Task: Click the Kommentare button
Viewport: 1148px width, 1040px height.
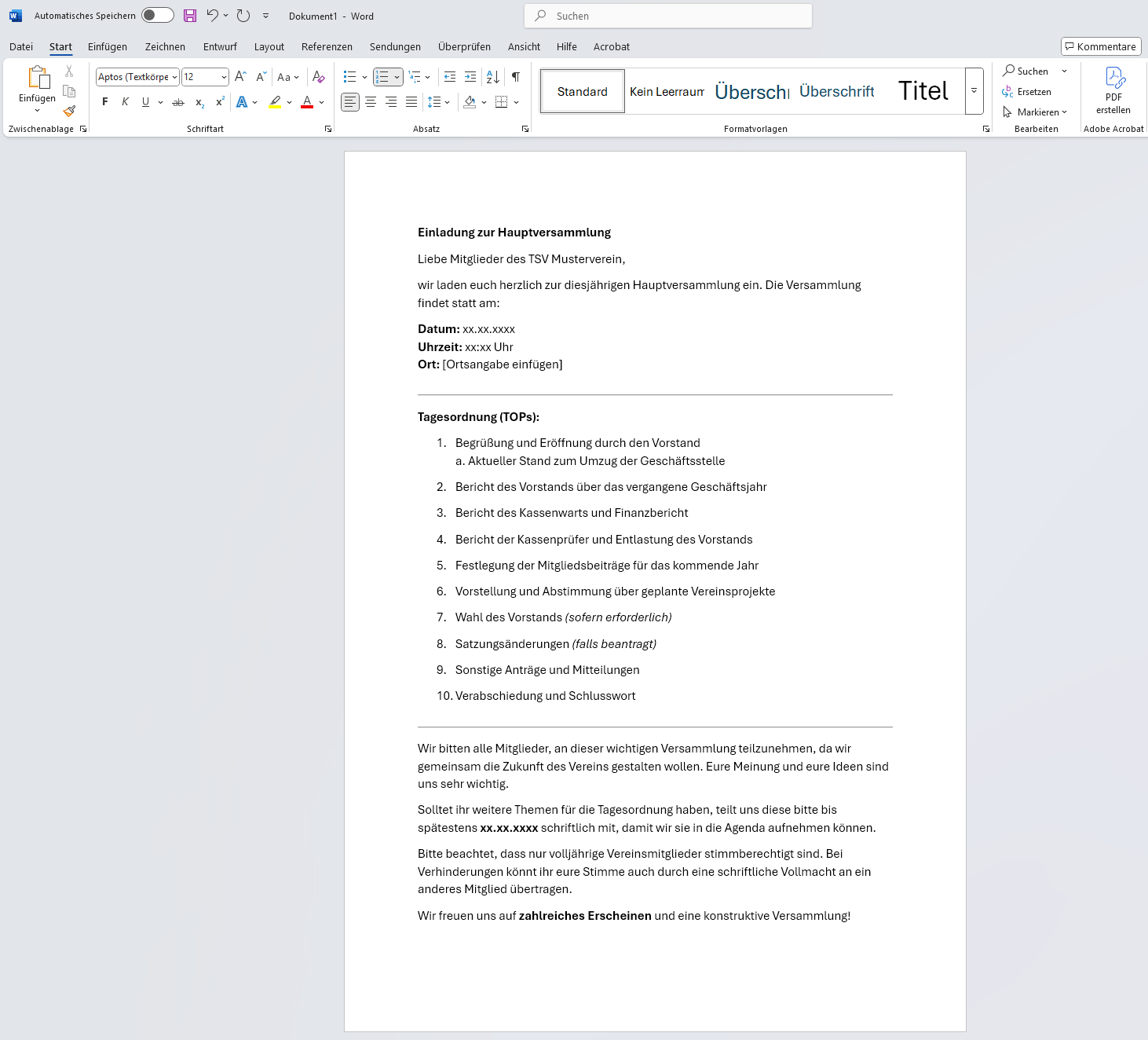Action: click(1101, 46)
